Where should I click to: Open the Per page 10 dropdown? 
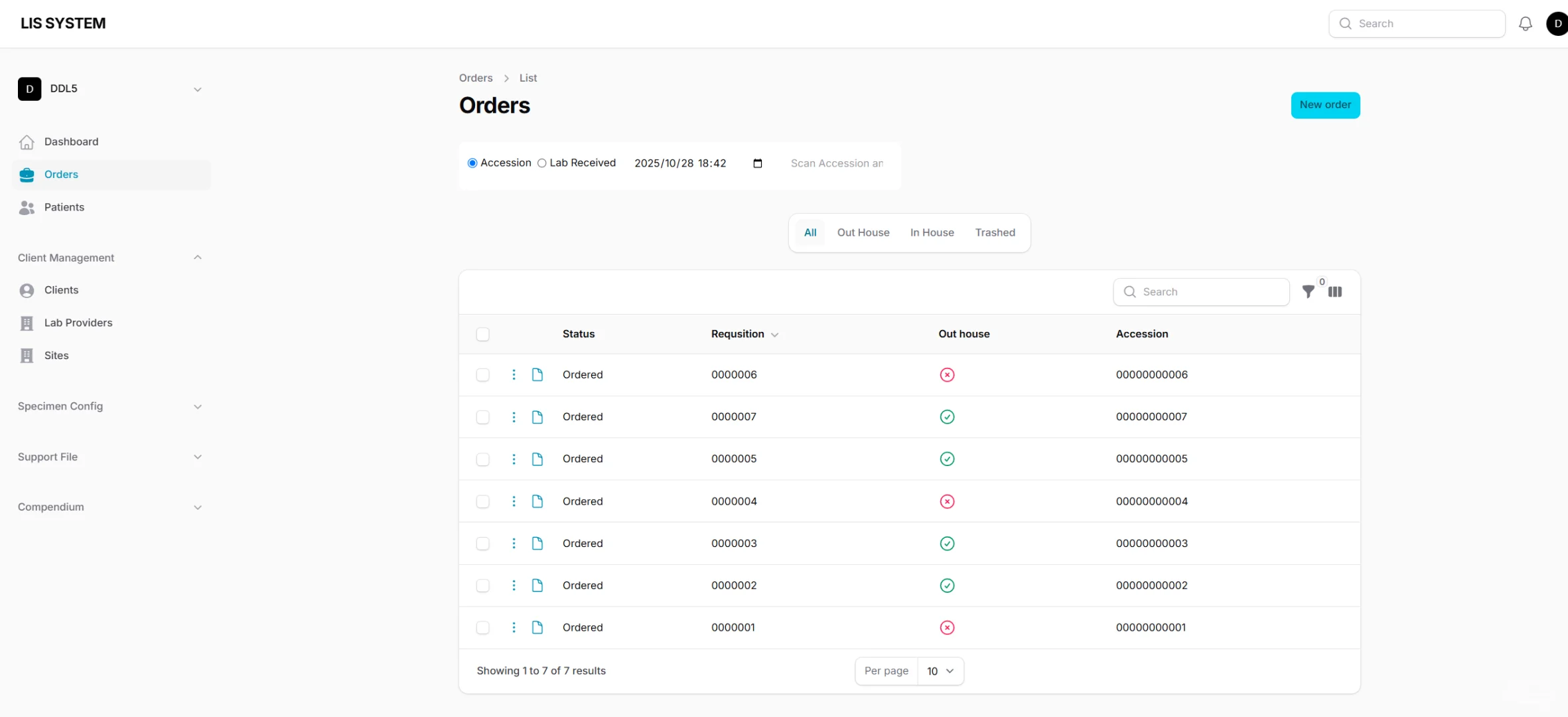[x=940, y=671]
